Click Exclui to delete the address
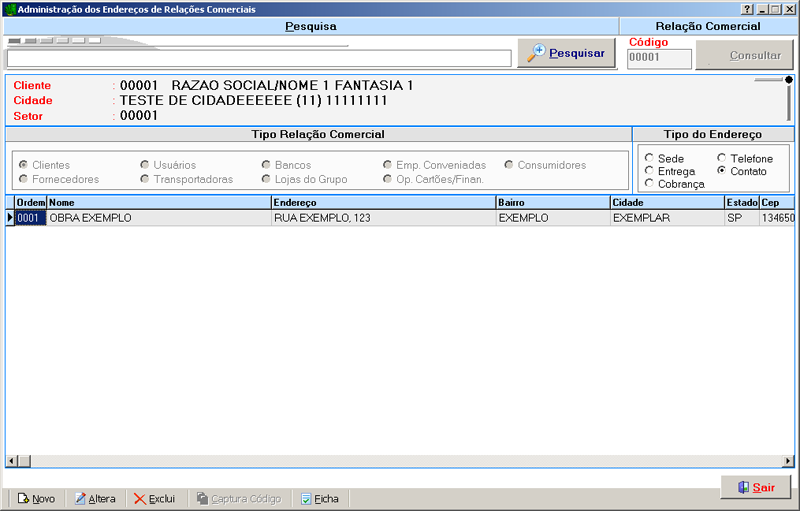 click(153, 499)
